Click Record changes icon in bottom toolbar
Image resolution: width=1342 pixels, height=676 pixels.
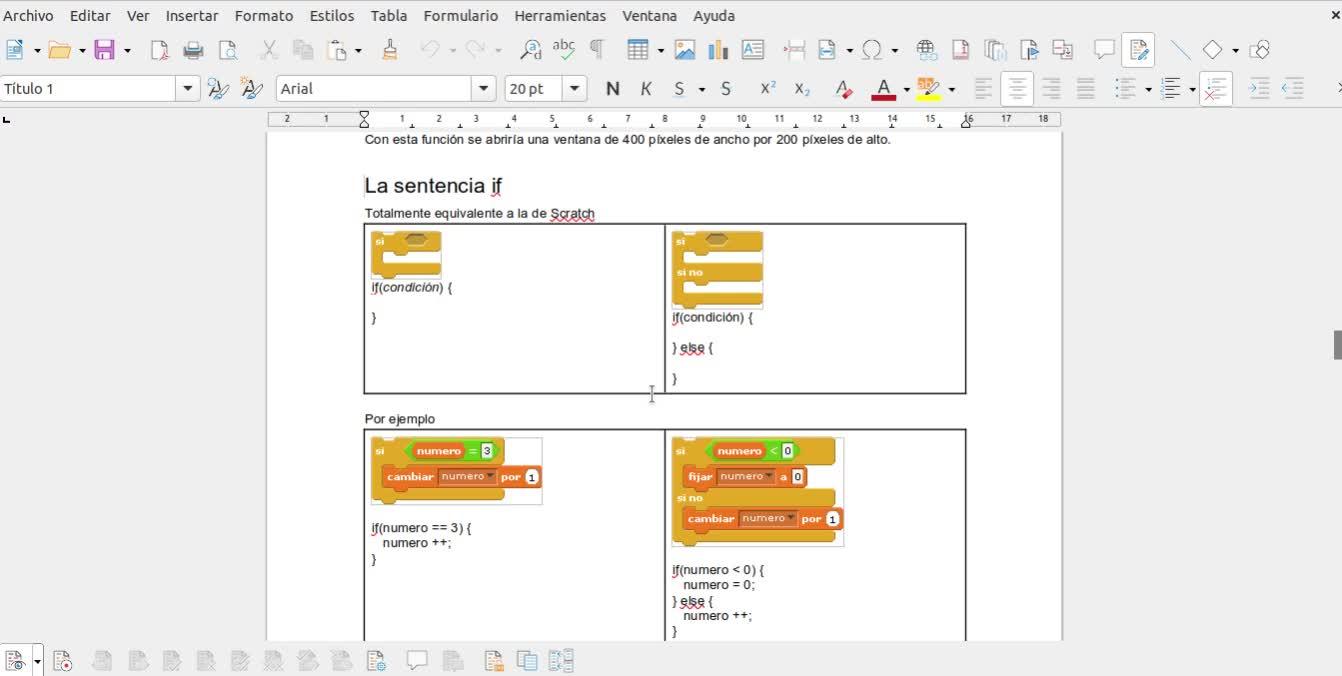coord(63,661)
